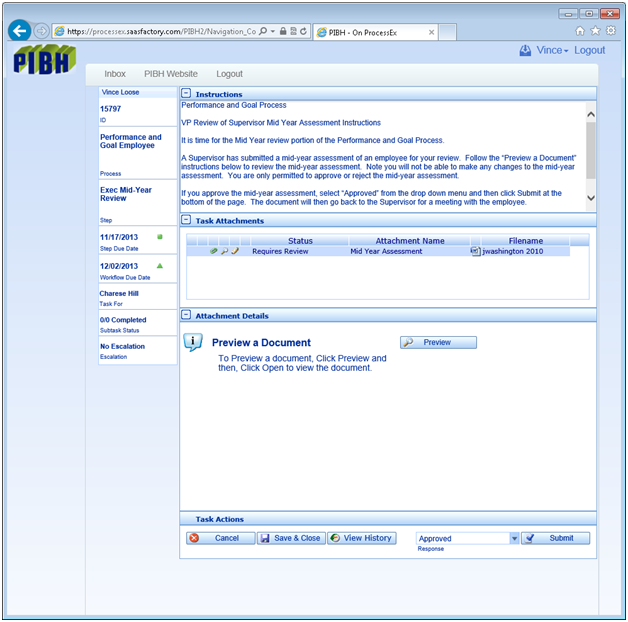Click Performance and Goal Employee process text
This screenshot has height=622, width=628.
click(x=131, y=141)
